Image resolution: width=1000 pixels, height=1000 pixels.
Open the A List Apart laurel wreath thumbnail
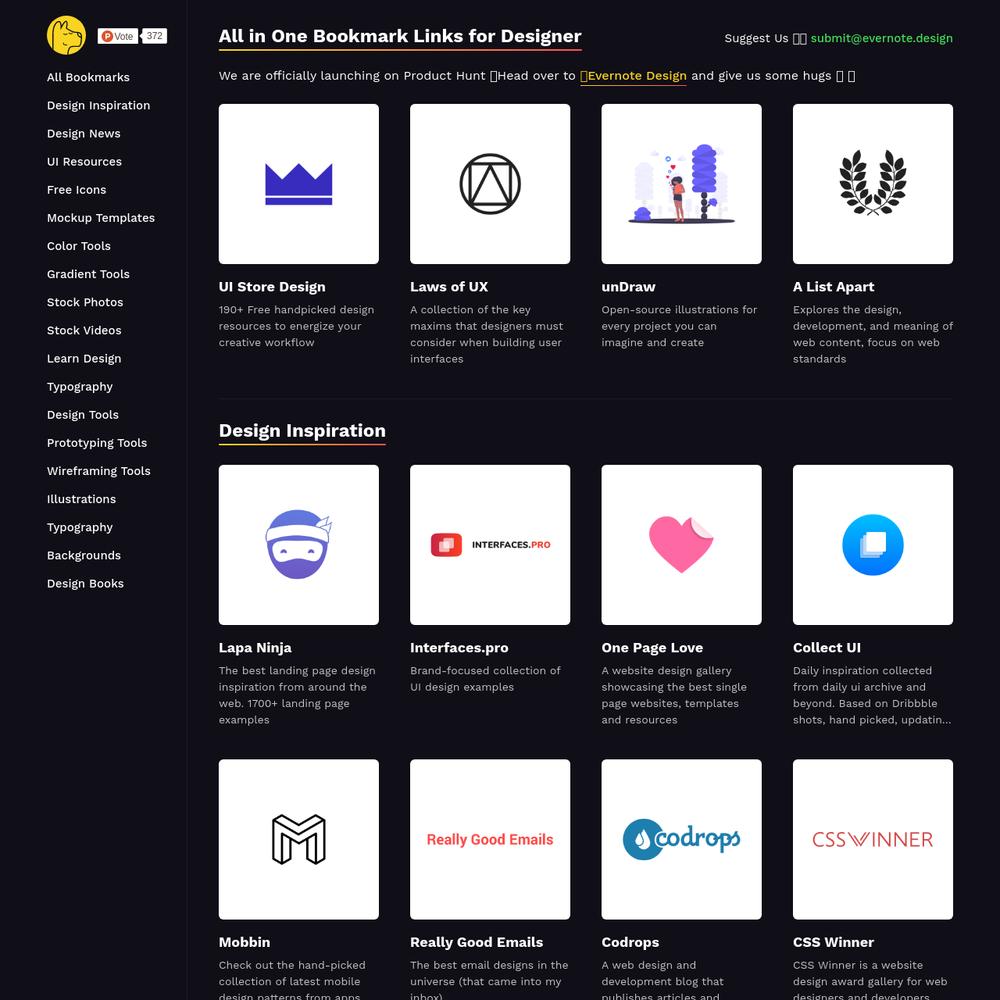(872, 184)
